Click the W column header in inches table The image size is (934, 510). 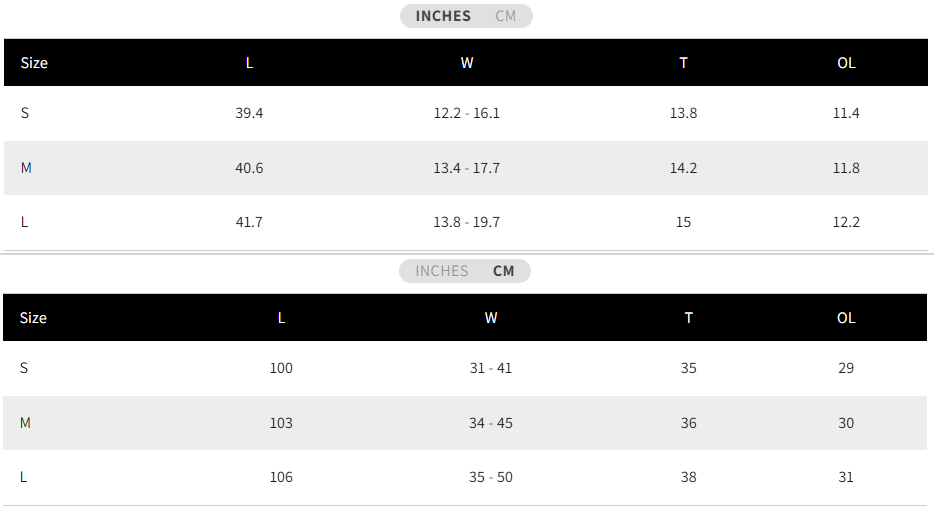[466, 63]
